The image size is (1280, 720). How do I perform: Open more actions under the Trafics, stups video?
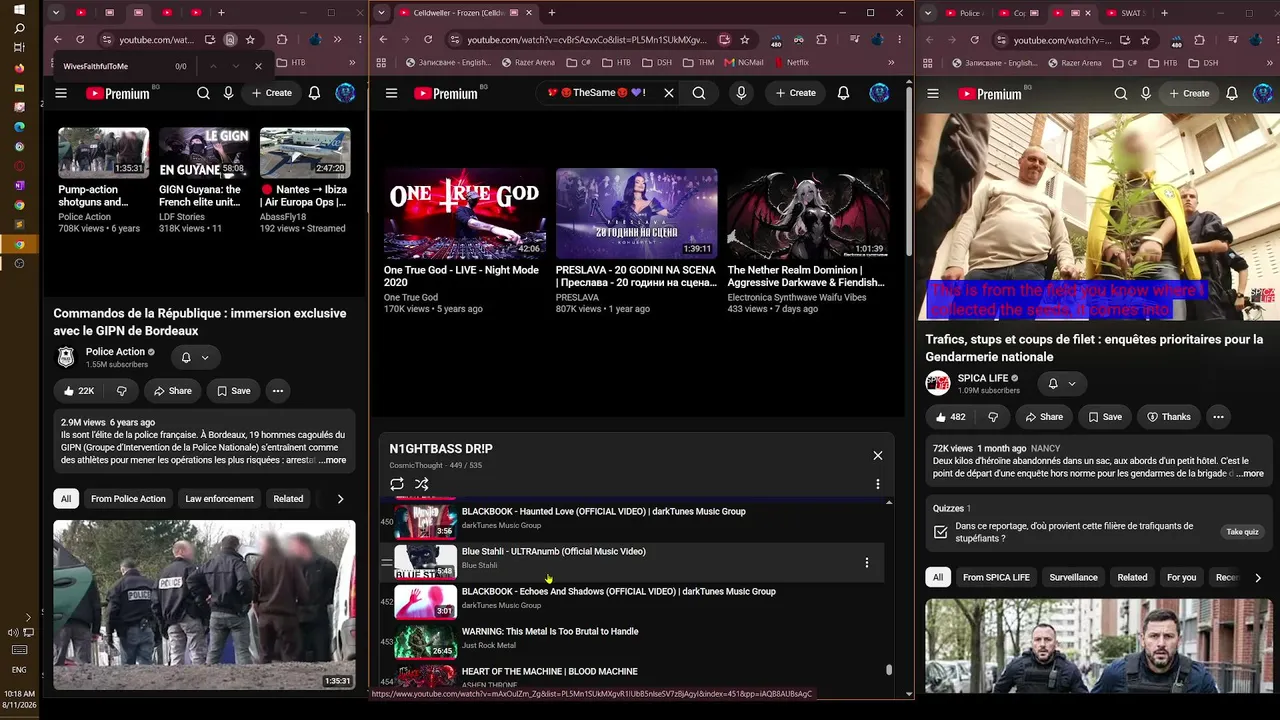(x=1218, y=417)
